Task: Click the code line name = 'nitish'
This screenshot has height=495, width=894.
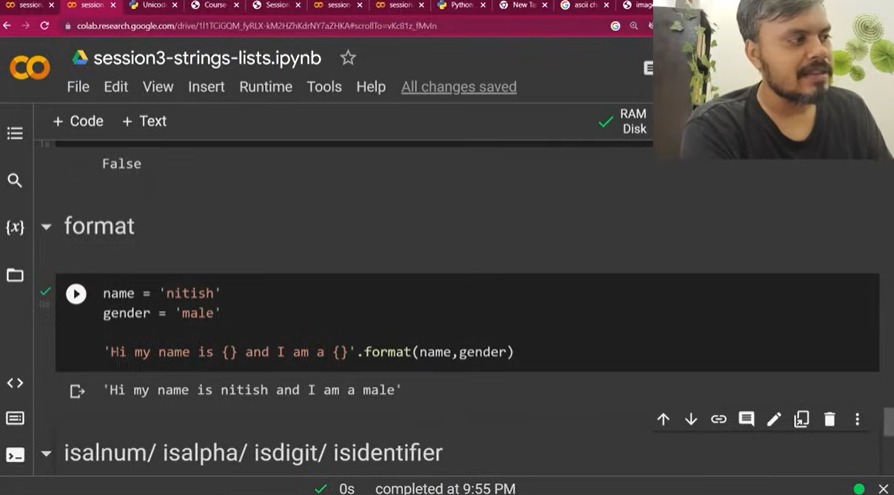Action: 162,293
